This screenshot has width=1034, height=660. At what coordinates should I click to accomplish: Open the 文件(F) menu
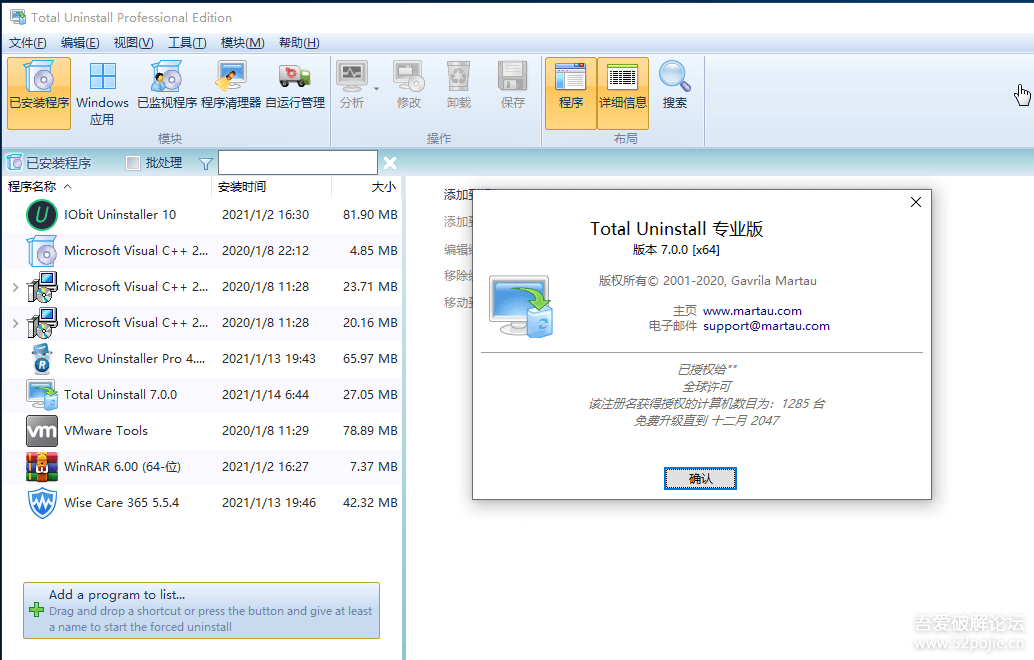(x=28, y=43)
